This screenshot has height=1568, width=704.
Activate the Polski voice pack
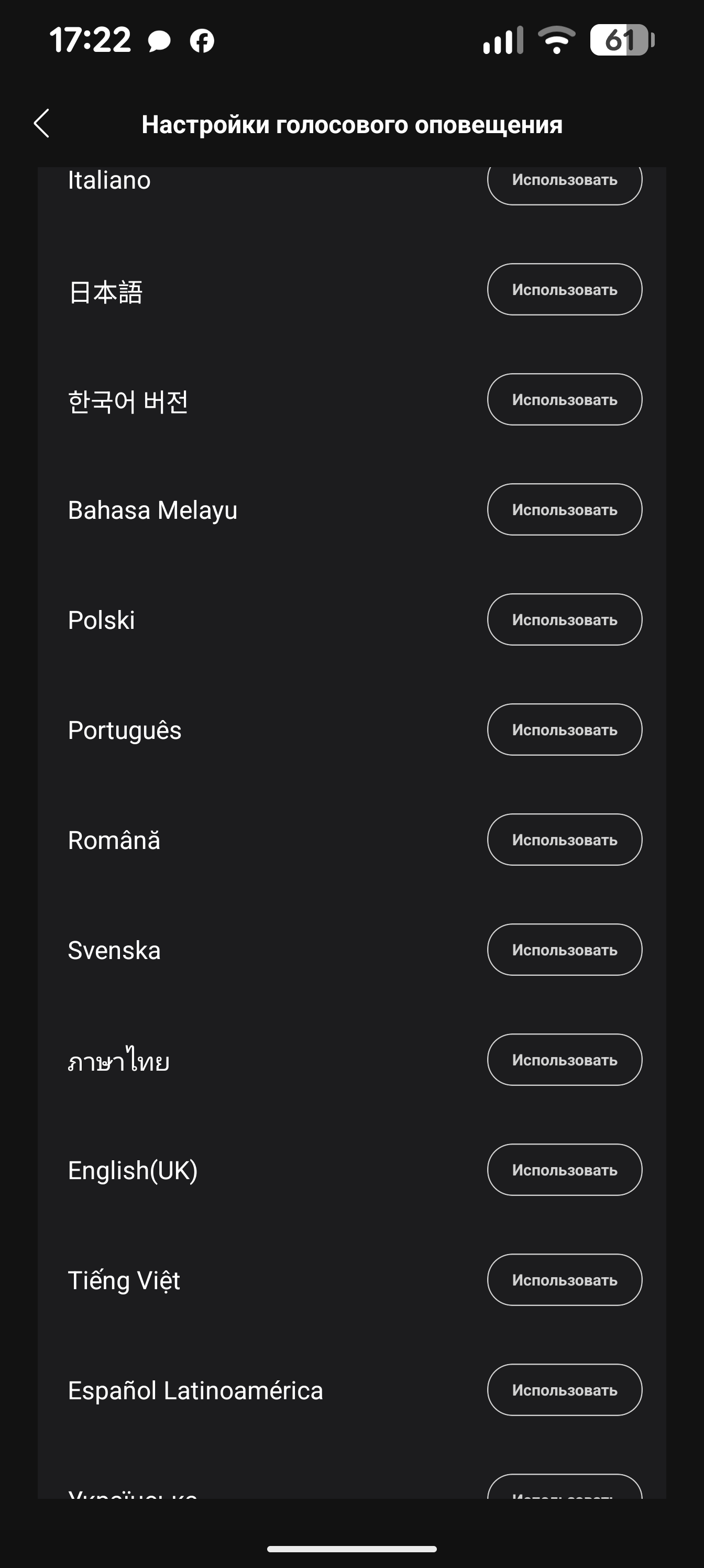[x=564, y=619]
